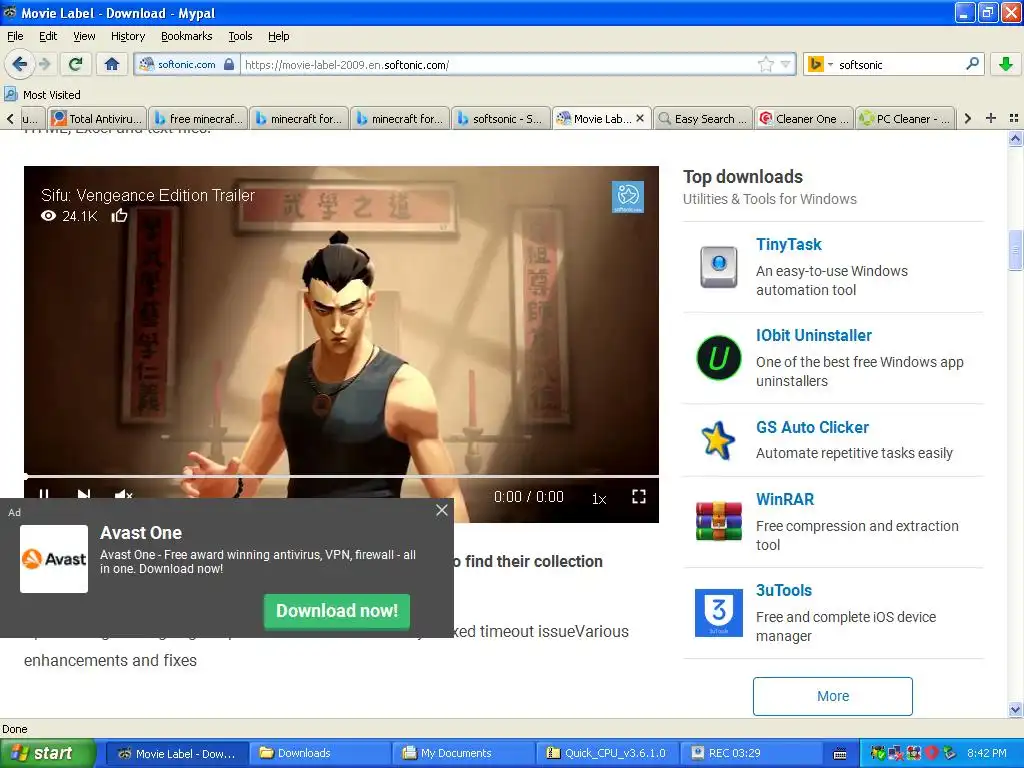
Task: Open the Help menu
Action: (279, 36)
